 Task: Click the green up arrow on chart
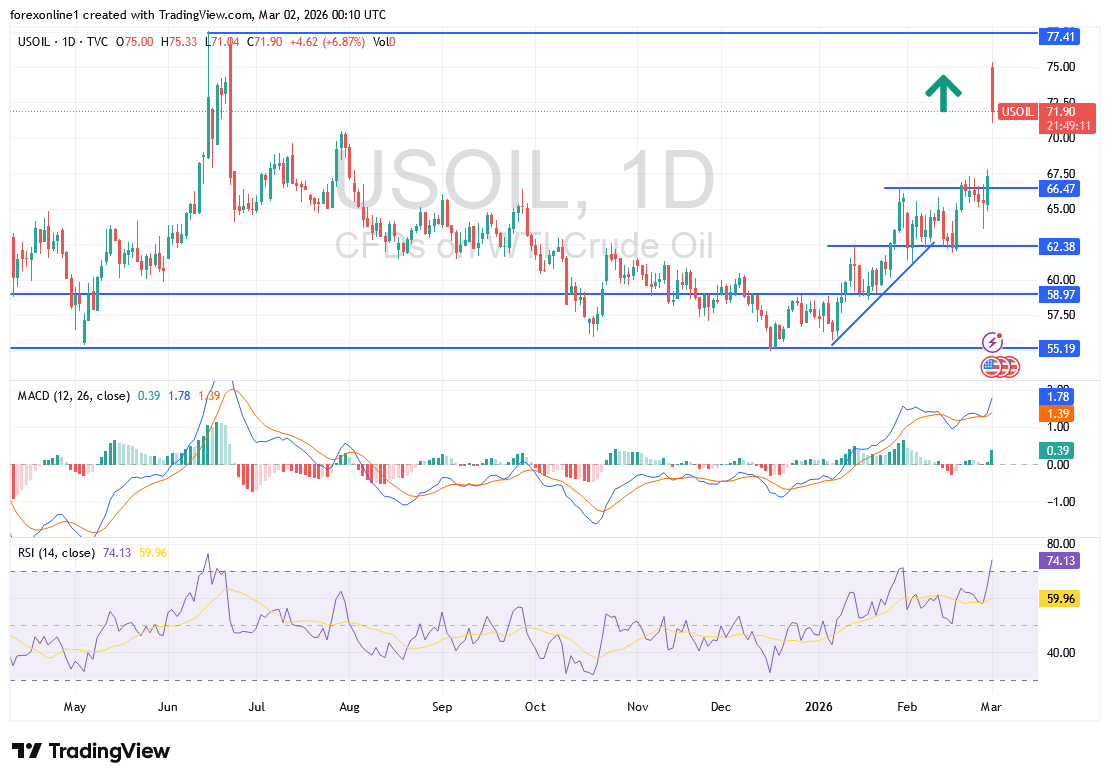942,93
